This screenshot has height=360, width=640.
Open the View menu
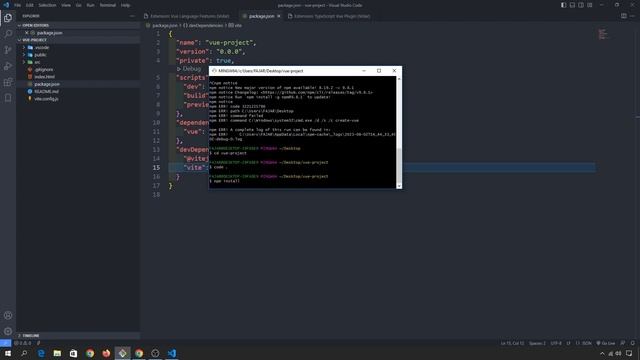click(66, 5)
